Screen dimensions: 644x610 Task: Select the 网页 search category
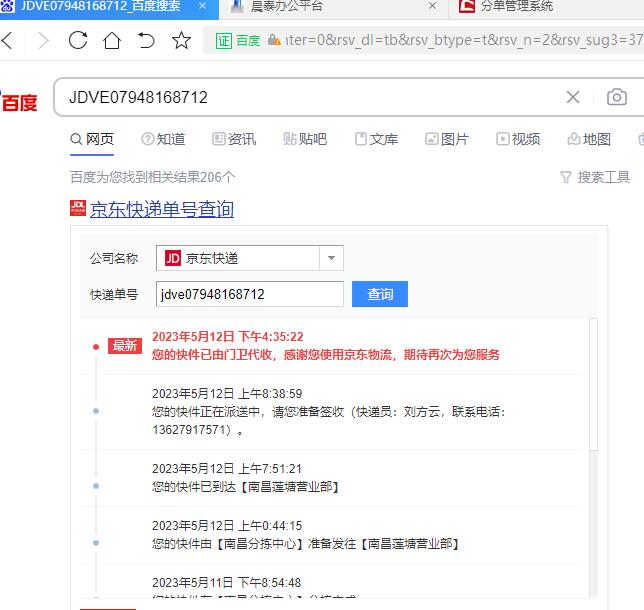(x=92, y=139)
